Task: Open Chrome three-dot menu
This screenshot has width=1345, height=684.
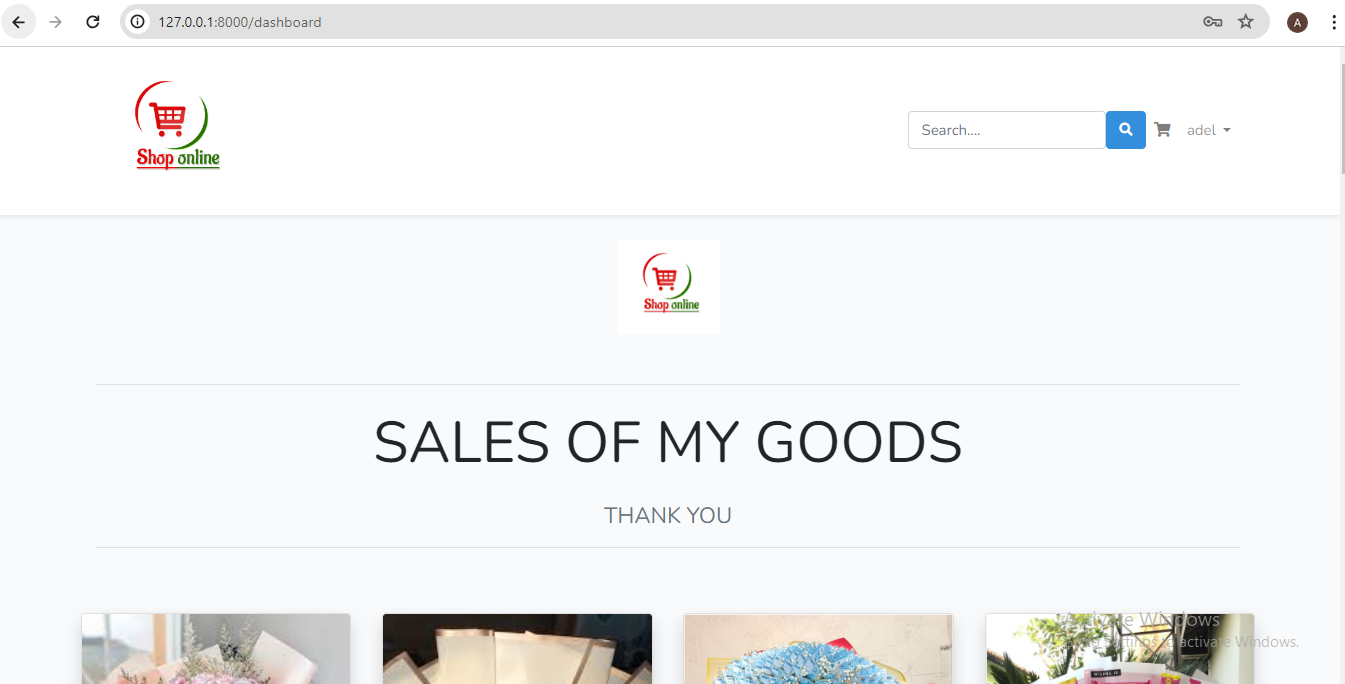Action: pyautogui.click(x=1334, y=22)
